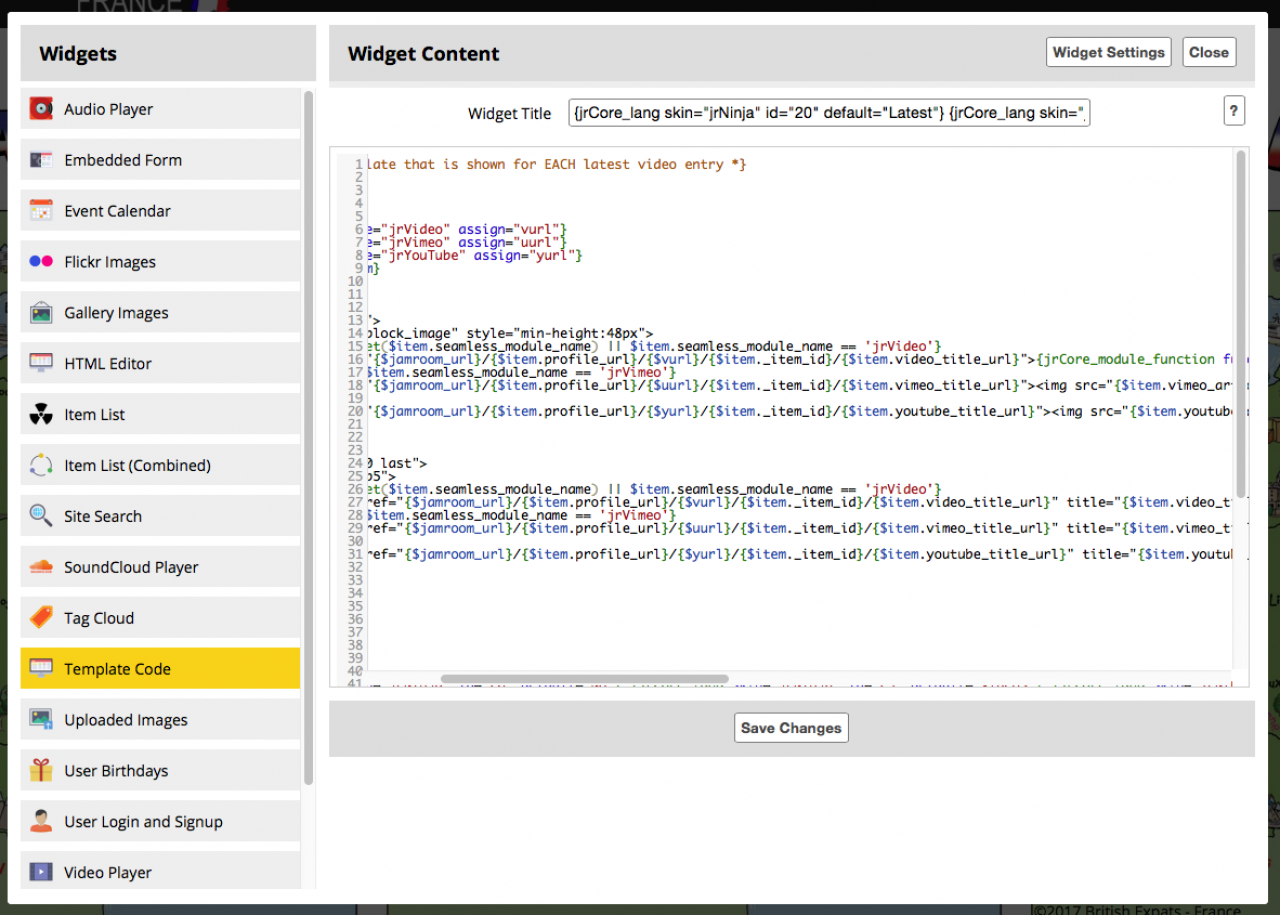
Task: Select the Embedded Form widget icon
Action: pyautogui.click(x=41, y=160)
